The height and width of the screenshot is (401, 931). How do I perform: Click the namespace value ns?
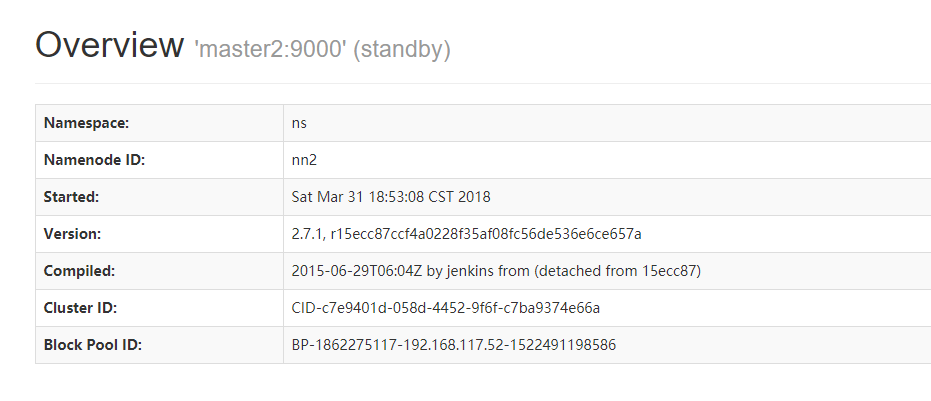pos(299,123)
